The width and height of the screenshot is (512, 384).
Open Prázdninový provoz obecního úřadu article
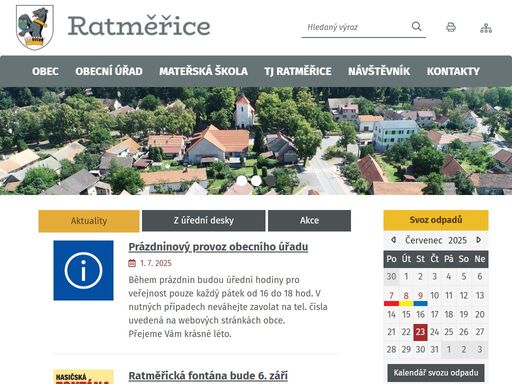point(218,247)
